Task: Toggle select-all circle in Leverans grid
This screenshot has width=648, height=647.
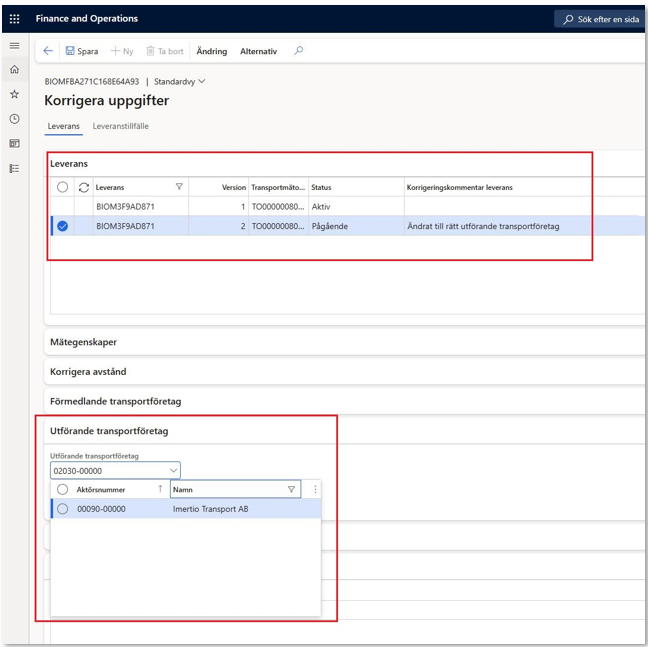Action: click(x=62, y=187)
